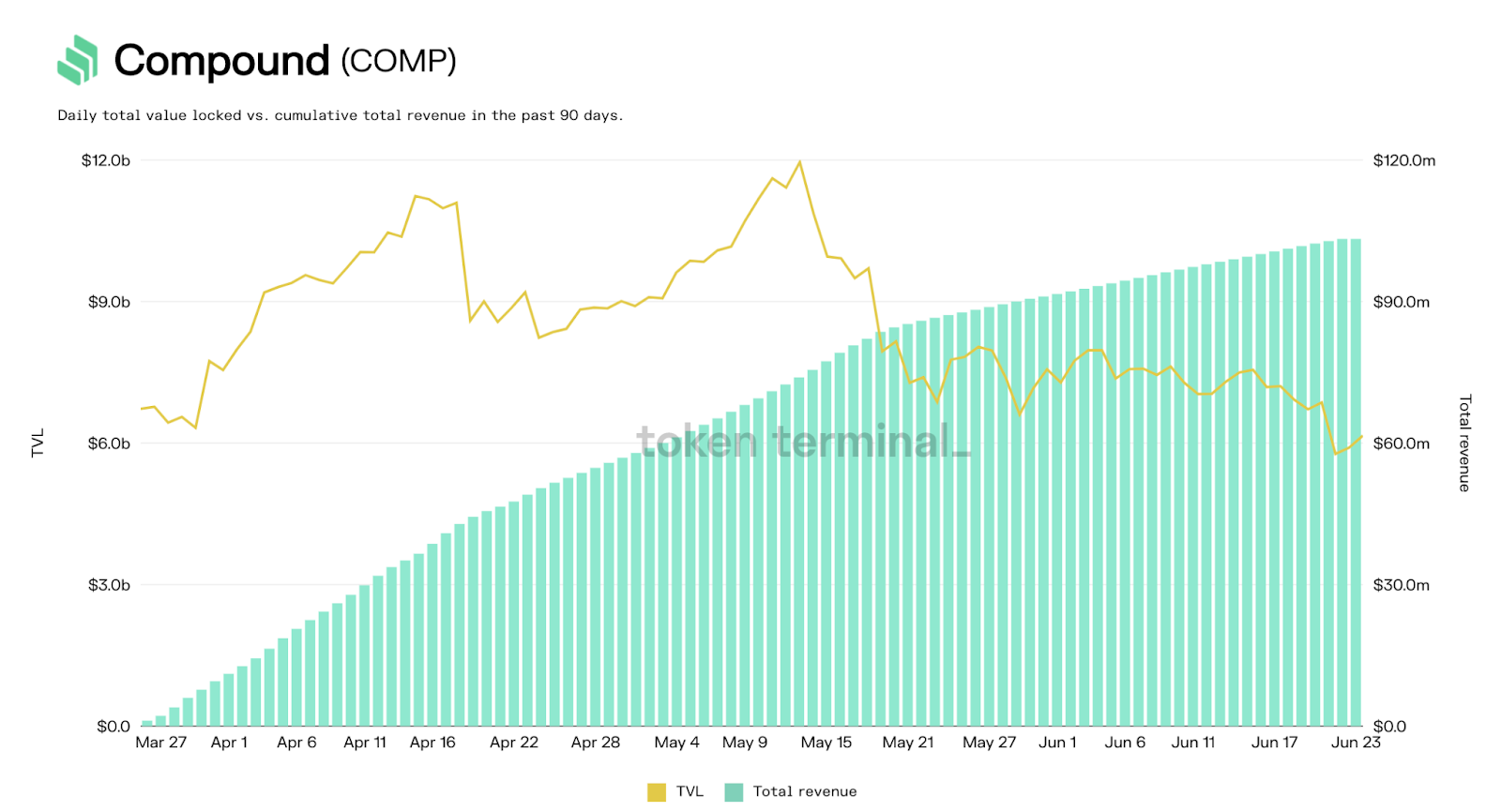Click the $12.0b TVL axis label
Screen dimensions: 1501x812
106,160
